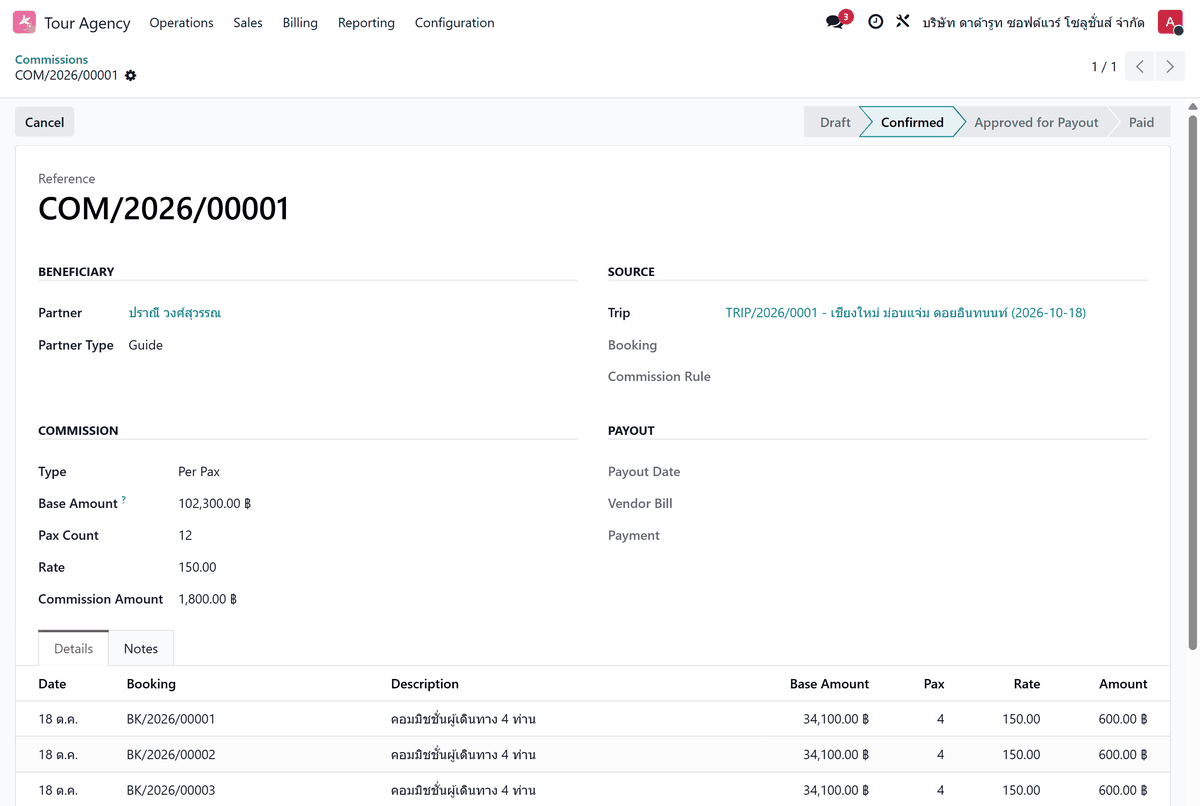The image size is (1200, 806).
Task: Open the Reporting menu
Action: coord(366,22)
